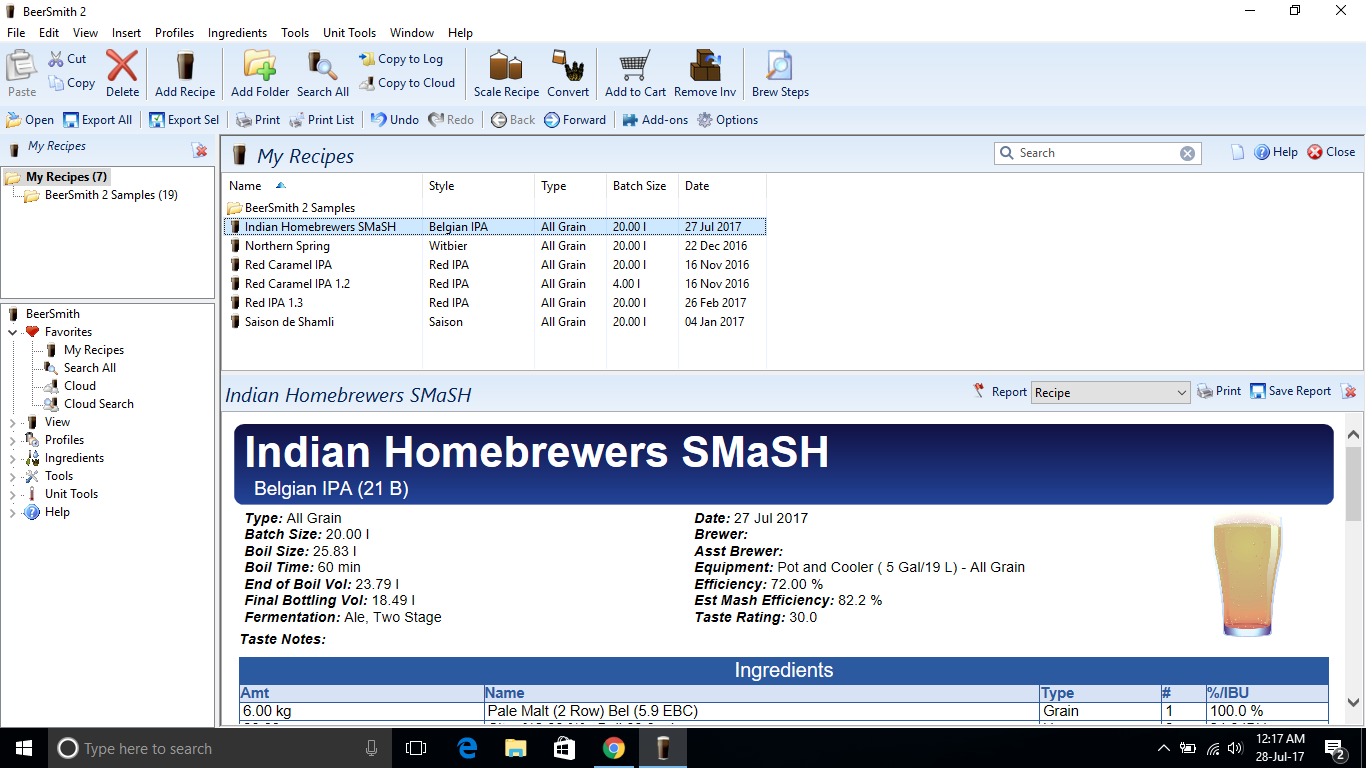Click the report pane scroll-down arrow

1354,703
